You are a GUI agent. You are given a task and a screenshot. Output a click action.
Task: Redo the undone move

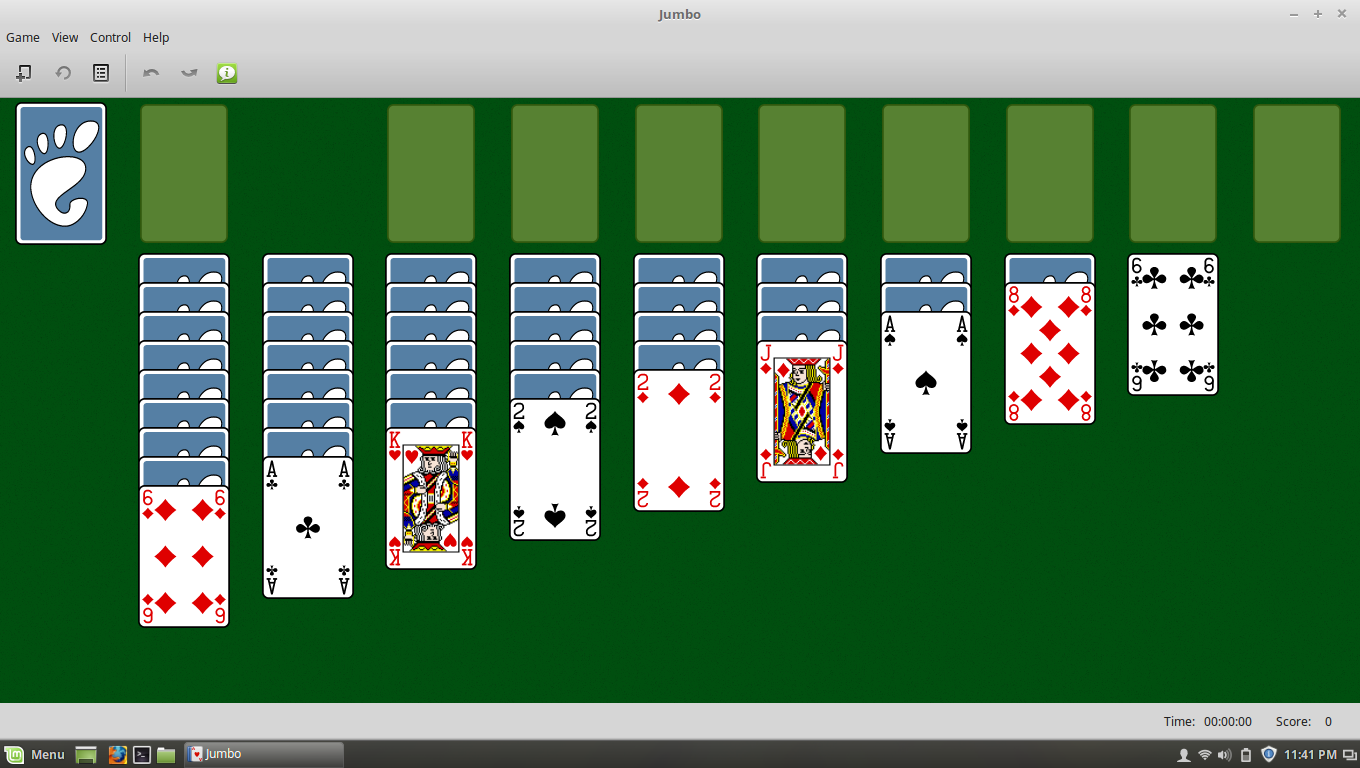click(188, 72)
